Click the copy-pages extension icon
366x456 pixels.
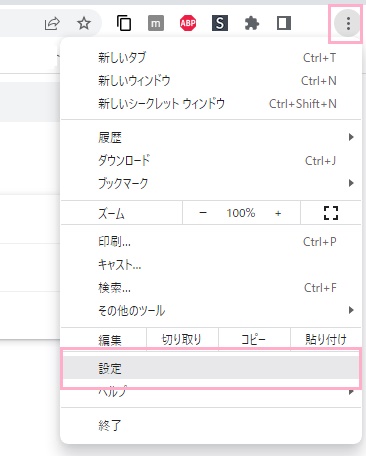tap(124, 23)
